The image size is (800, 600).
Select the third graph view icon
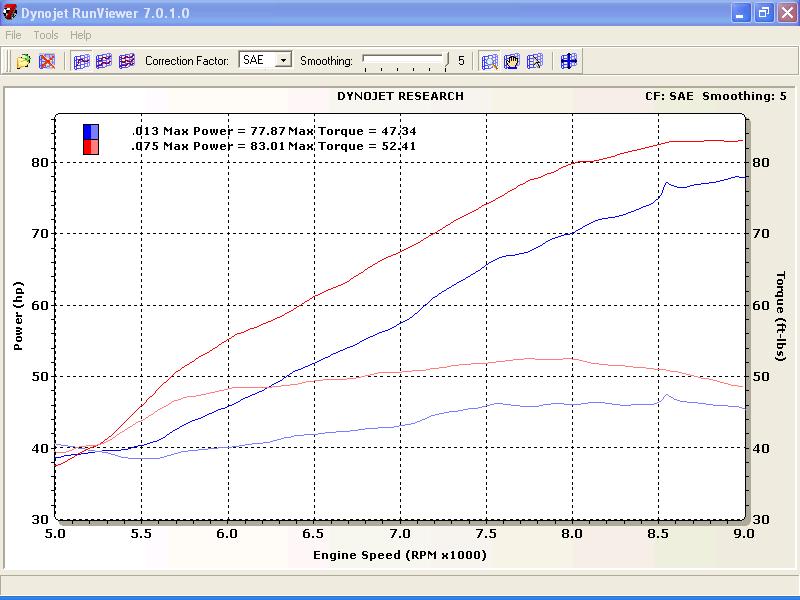pos(127,61)
